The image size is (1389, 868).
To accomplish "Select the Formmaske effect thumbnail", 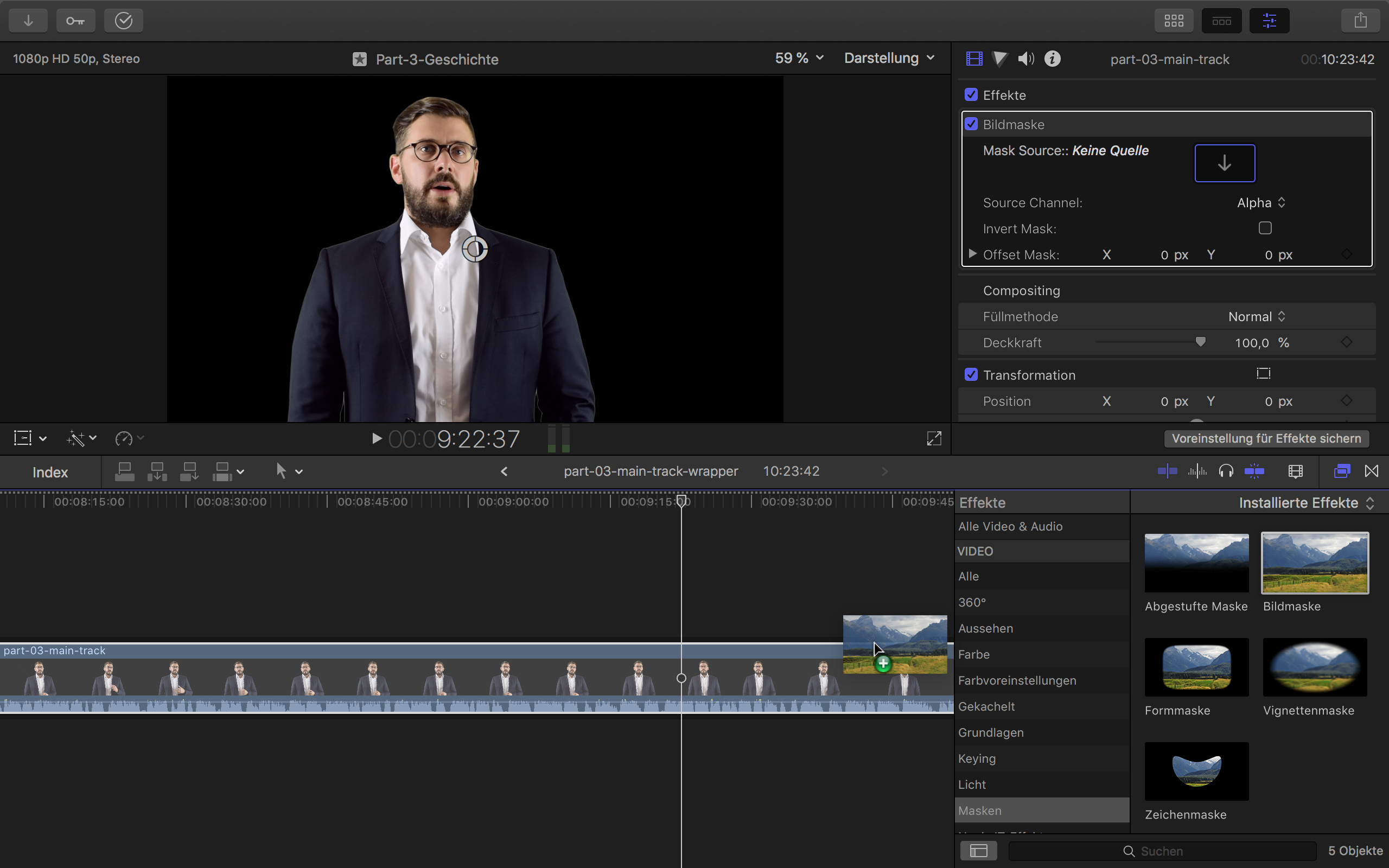I will (1196, 667).
